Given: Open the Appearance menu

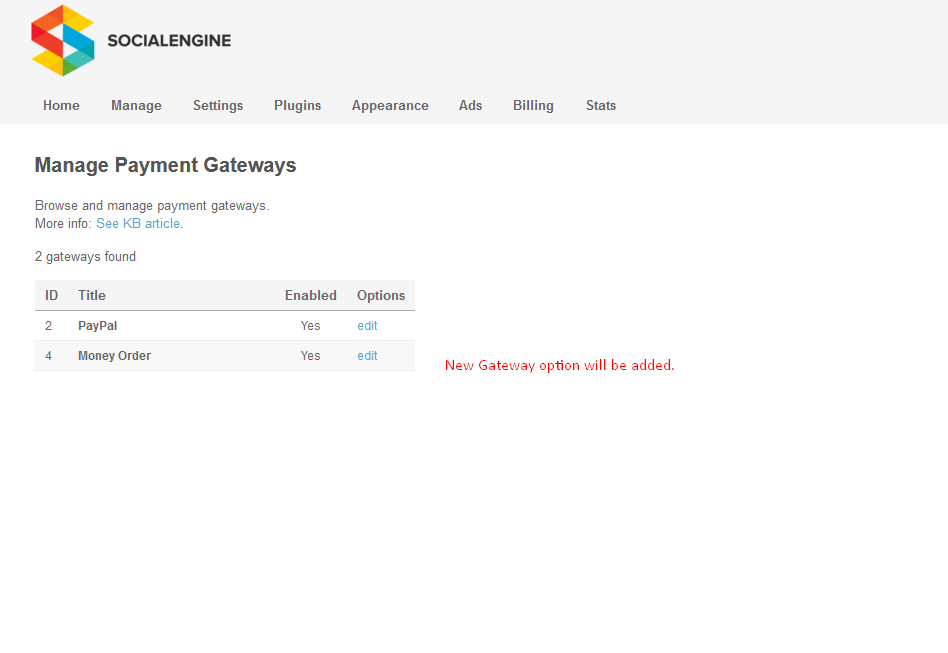Looking at the screenshot, I should pyautogui.click(x=390, y=105).
